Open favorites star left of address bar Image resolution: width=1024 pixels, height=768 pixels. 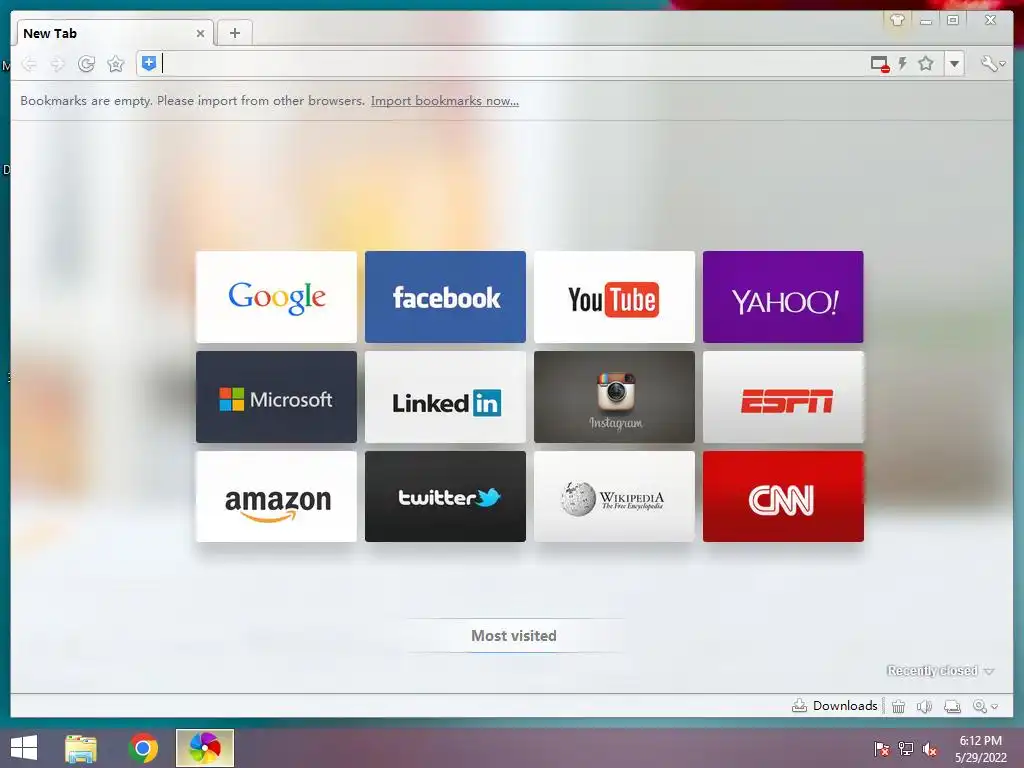coord(116,63)
